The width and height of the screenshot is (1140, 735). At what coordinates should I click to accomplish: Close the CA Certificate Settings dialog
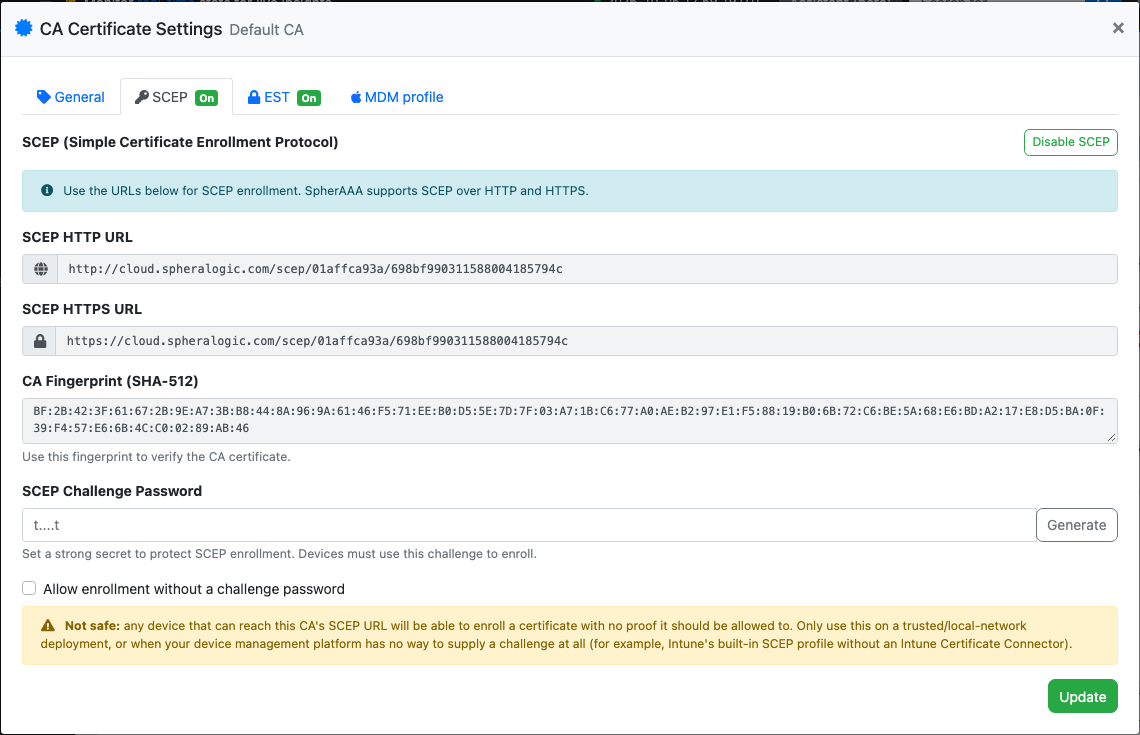point(1118,28)
